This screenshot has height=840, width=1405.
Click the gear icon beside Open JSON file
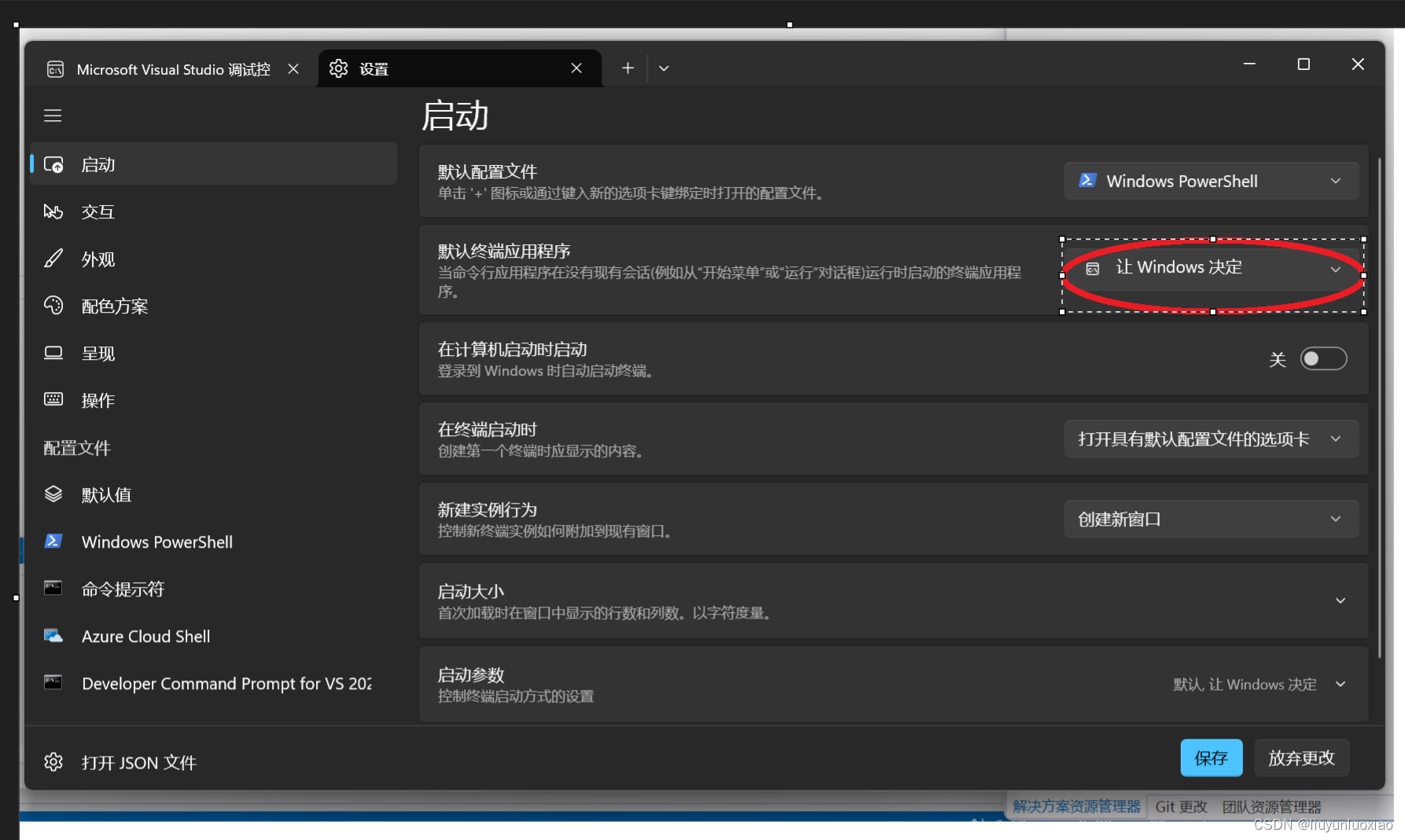(x=53, y=761)
